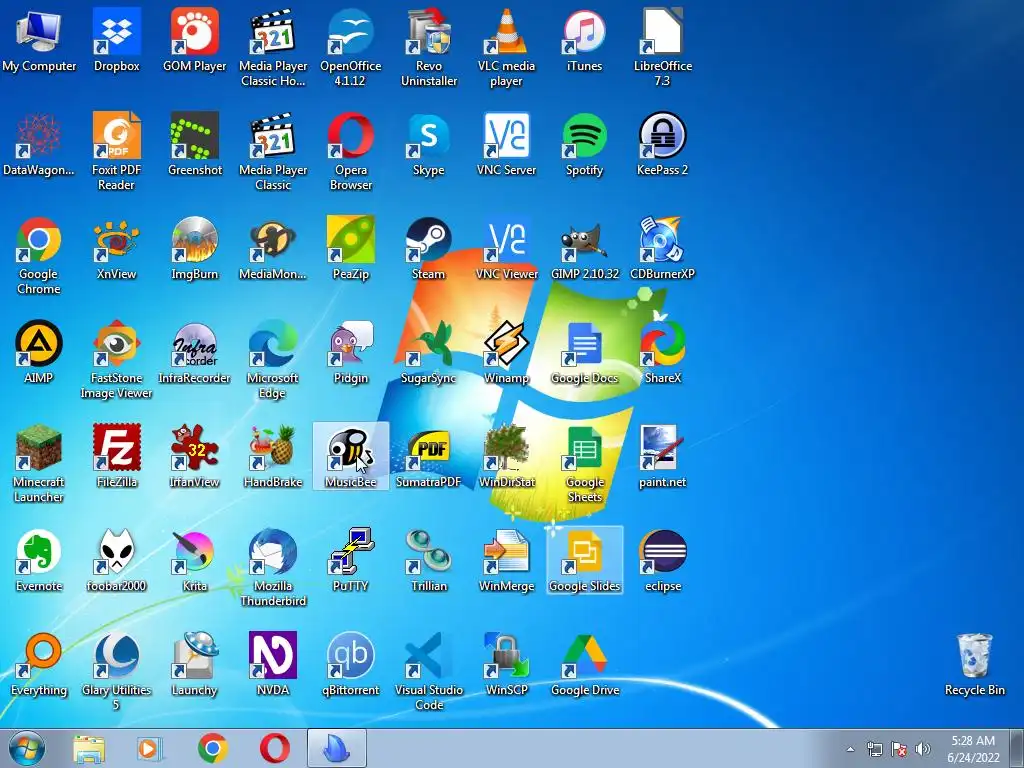Viewport: 1024px width, 768px height.
Task: Select the AIMP desktop icon
Action: 39,352
